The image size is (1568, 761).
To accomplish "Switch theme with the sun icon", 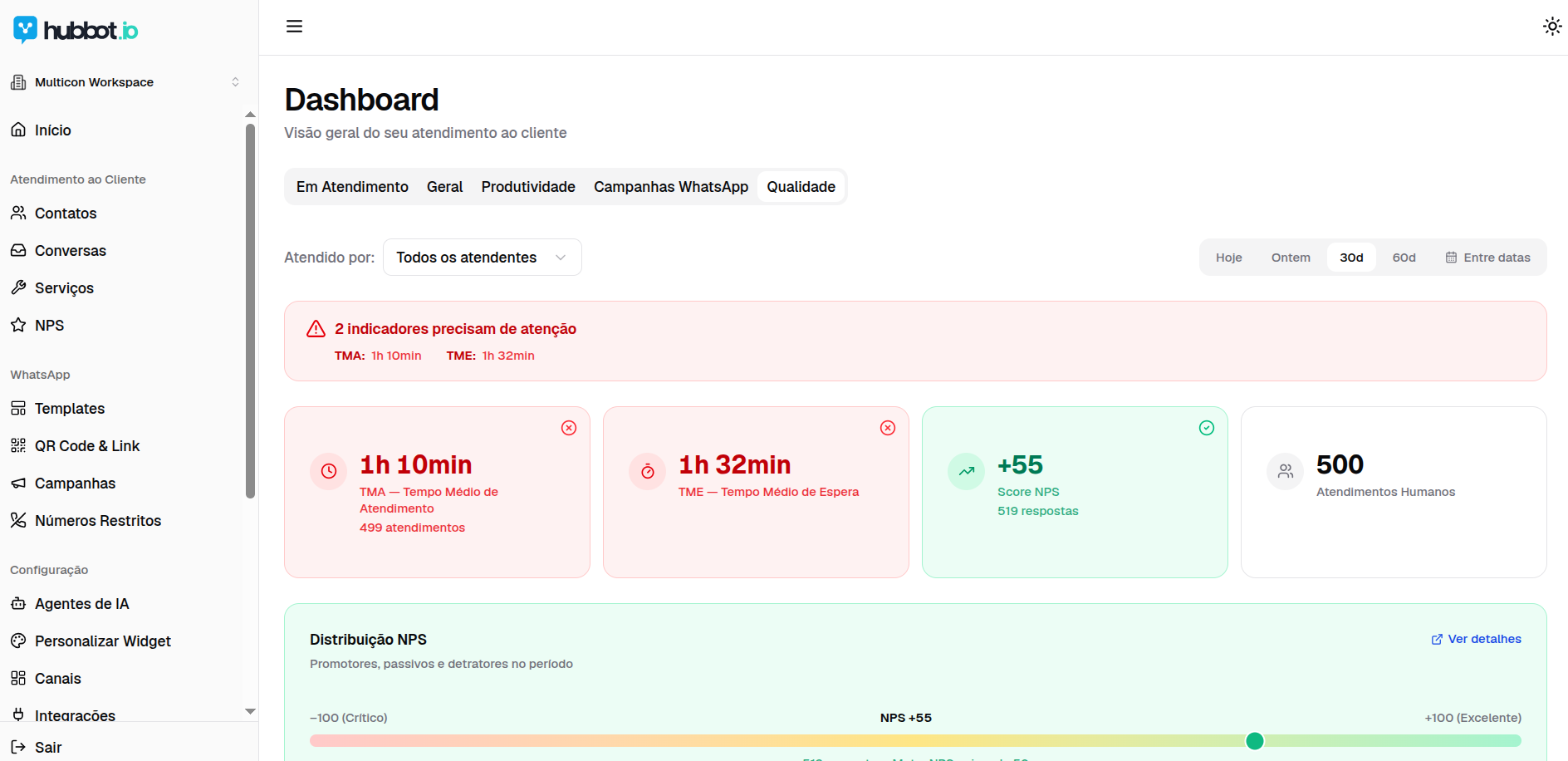I will pos(1552,27).
